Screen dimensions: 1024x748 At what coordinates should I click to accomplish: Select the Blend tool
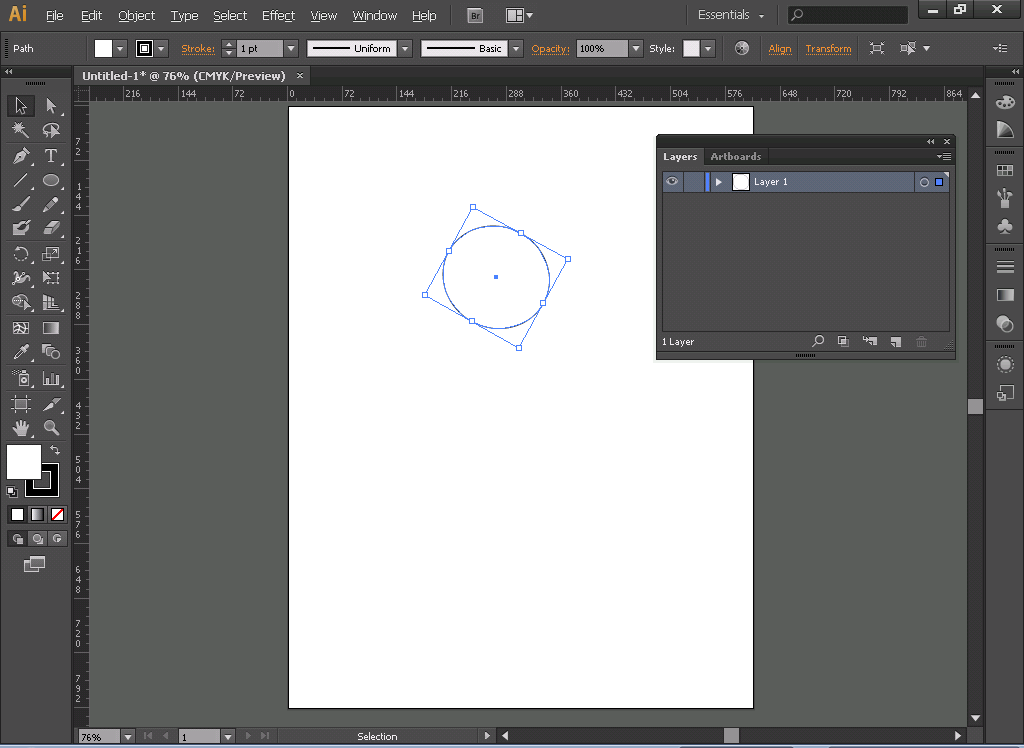[51, 353]
